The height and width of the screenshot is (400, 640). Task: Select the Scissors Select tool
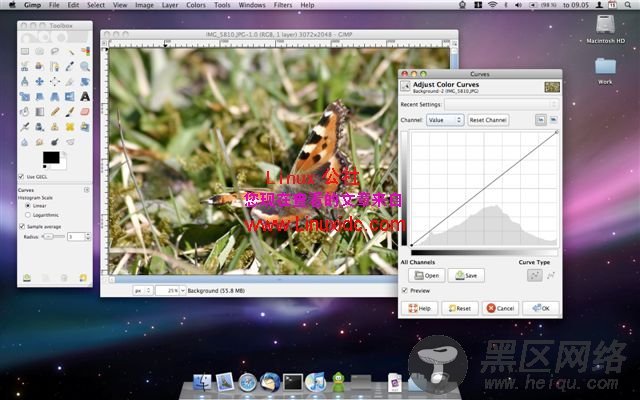click(x=25, y=67)
